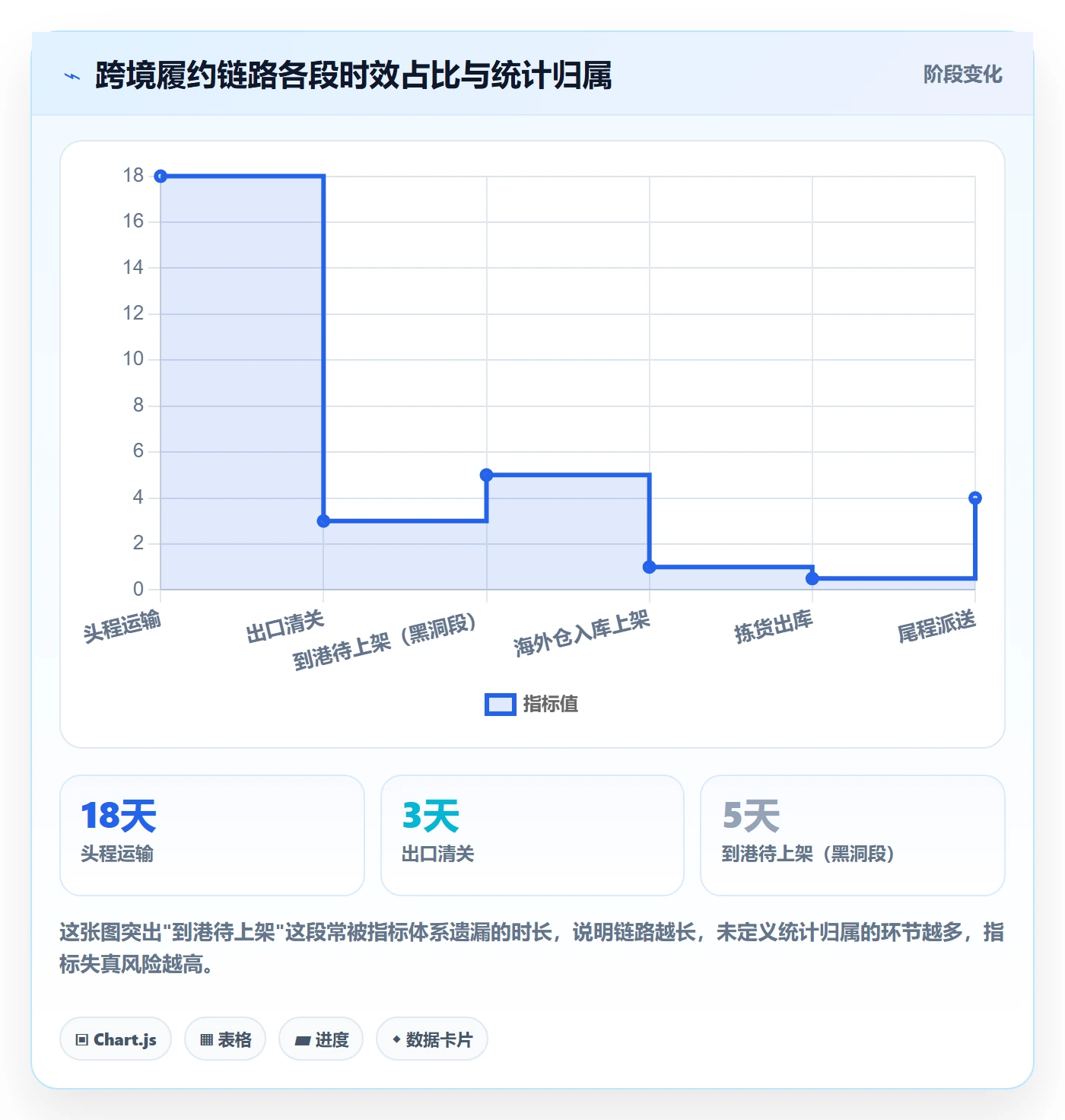Click the y-axis value 18

pos(133,175)
